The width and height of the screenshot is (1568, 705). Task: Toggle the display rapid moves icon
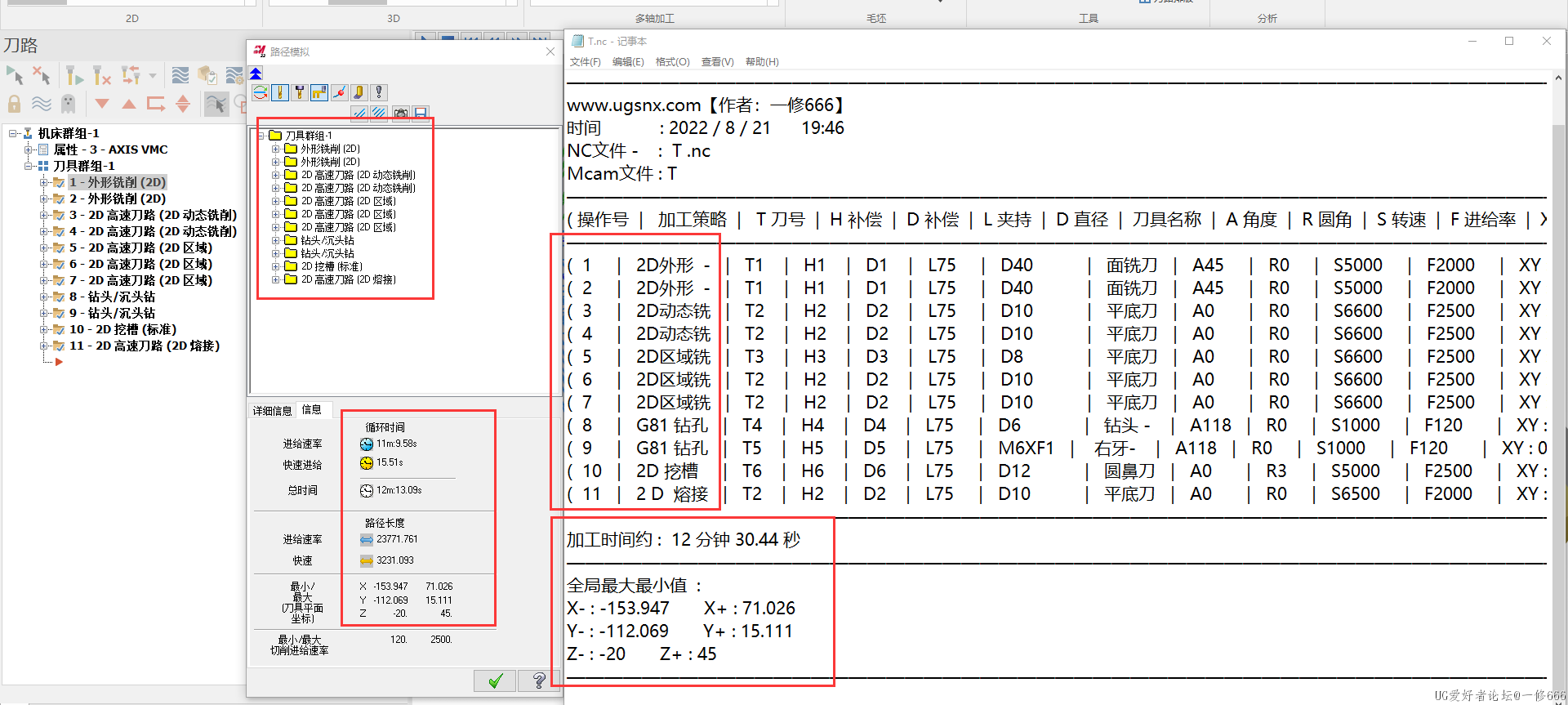[x=319, y=92]
